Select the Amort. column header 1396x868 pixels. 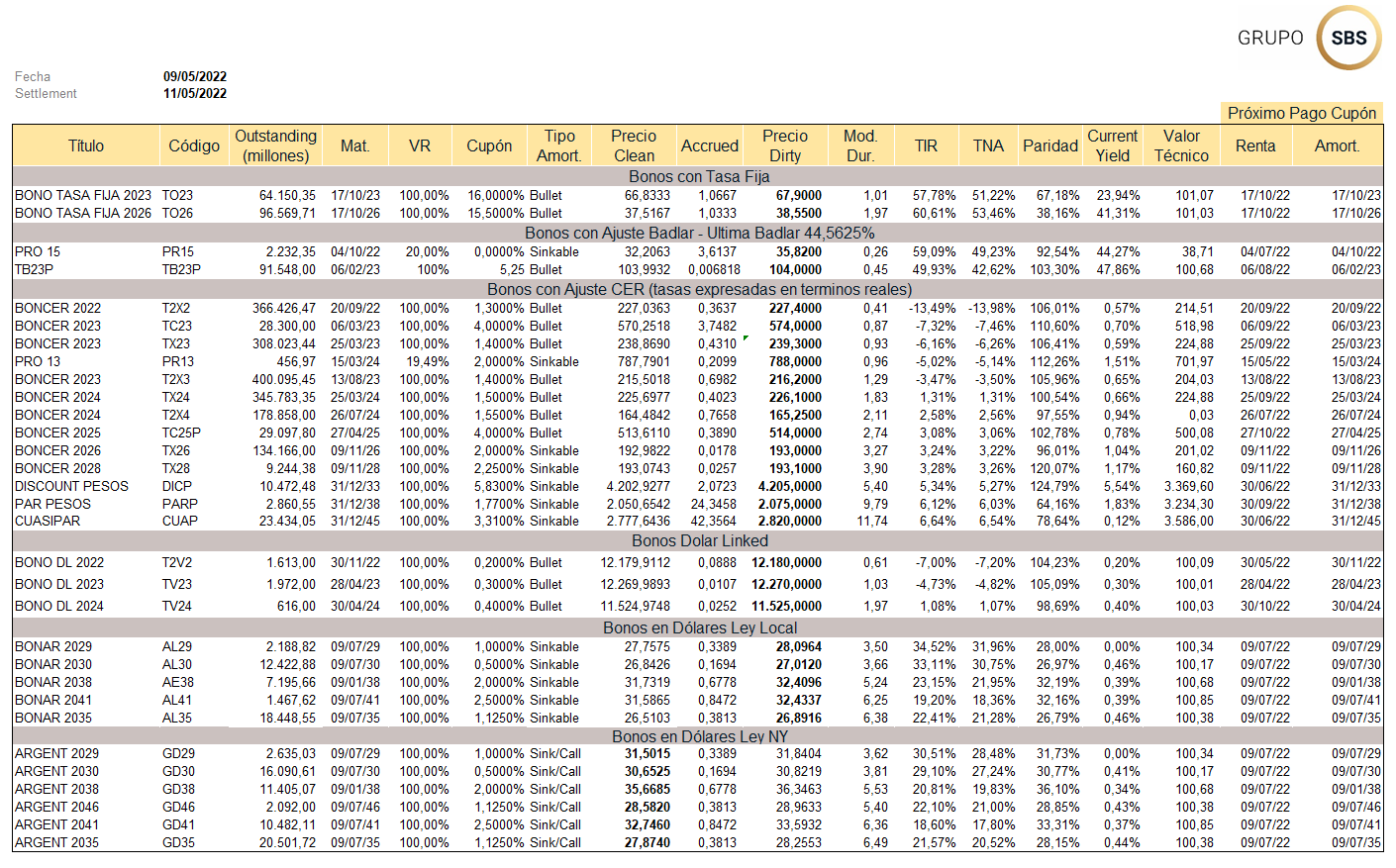1337,145
